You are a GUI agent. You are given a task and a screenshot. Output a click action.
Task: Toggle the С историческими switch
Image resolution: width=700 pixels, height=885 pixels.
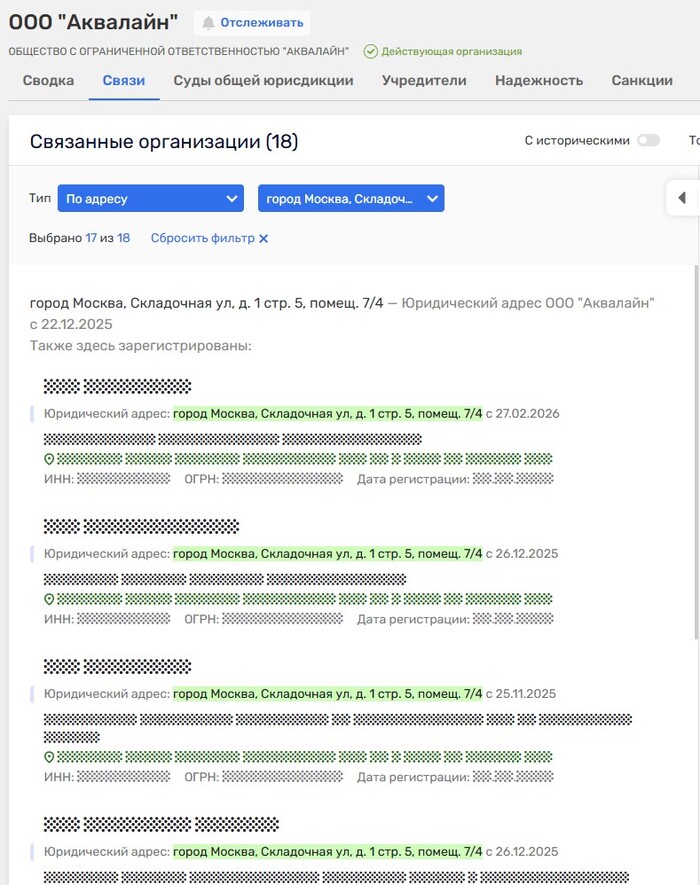[x=648, y=141]
